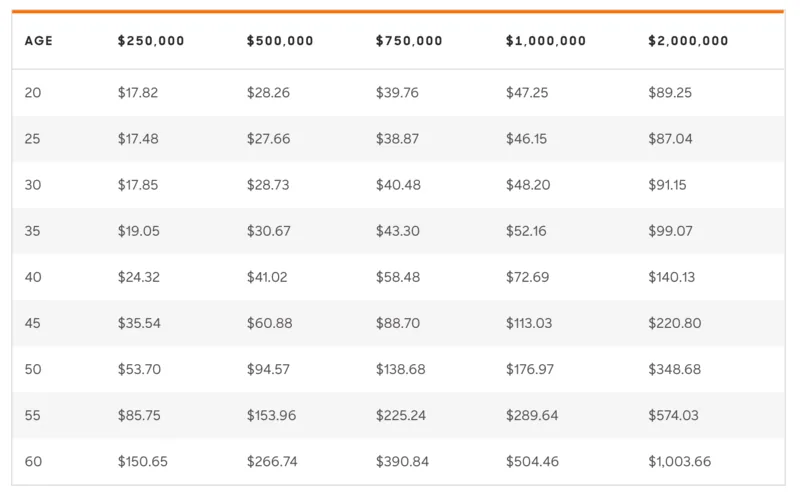The height and width of the screenshot is (499, 800).
Task: Click the $1,003.66 premium cell
Action: coord(679,461)
